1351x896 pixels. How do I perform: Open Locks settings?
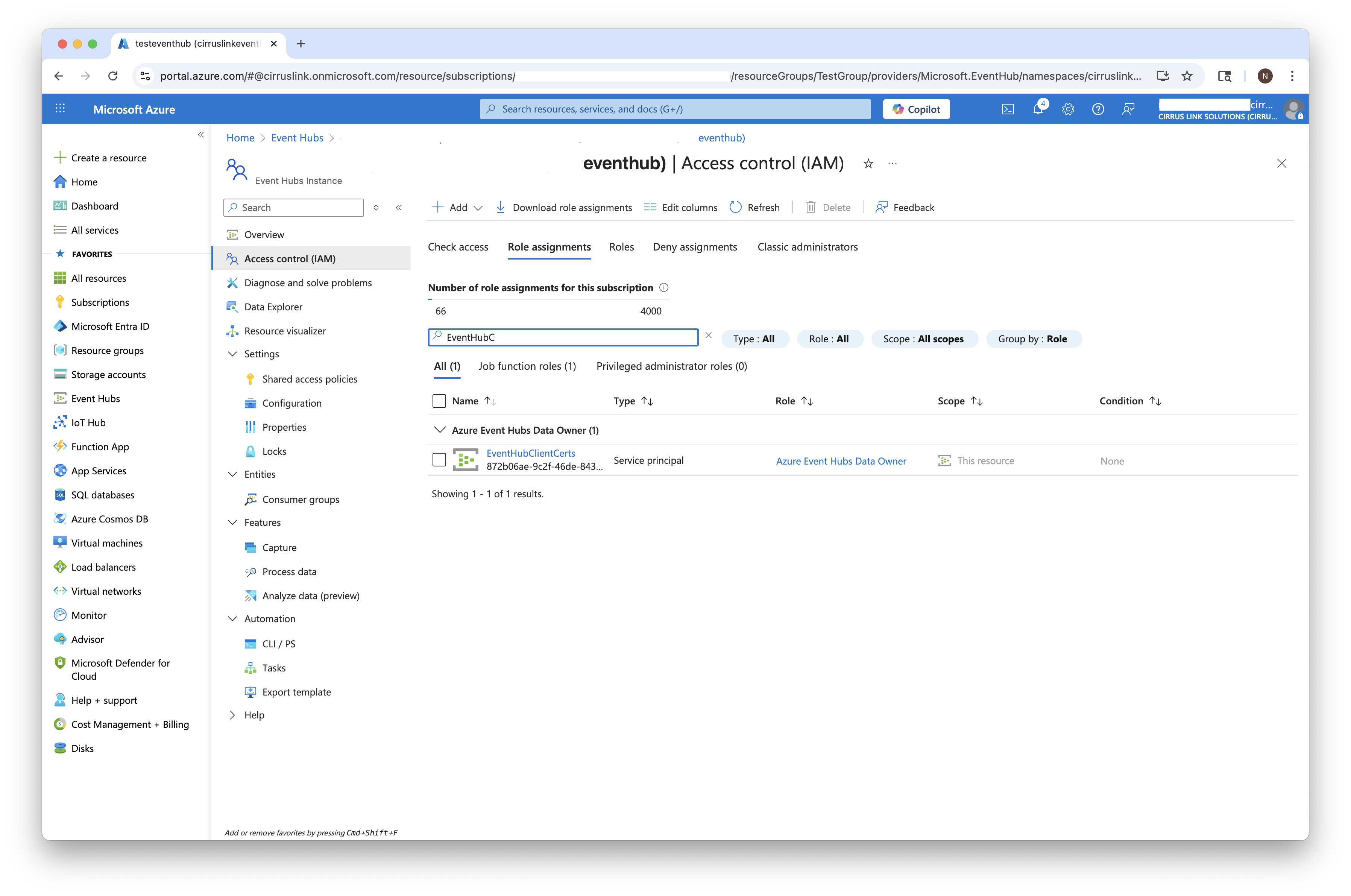[274, 451]
